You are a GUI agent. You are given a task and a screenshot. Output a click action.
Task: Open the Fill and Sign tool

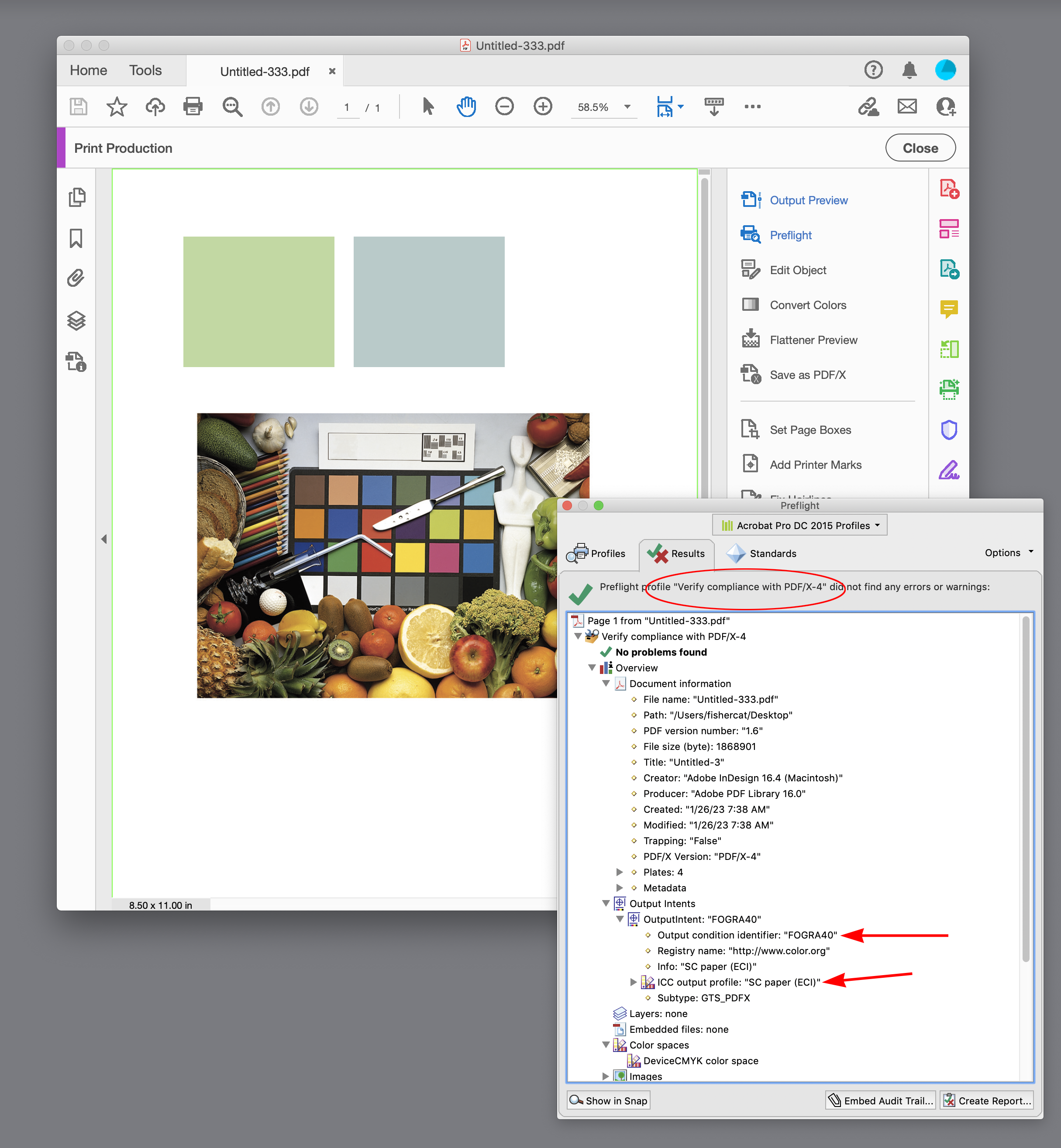pos(950,471)
